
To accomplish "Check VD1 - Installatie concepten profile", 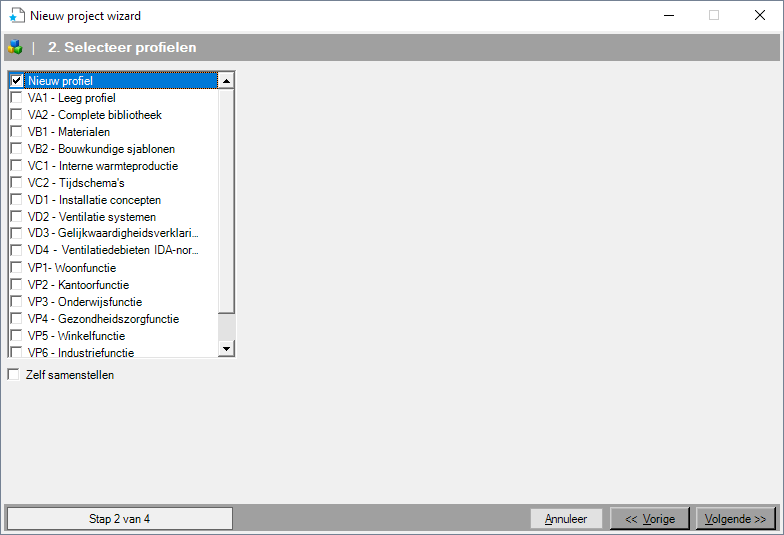I will click(x=16, y=200).
